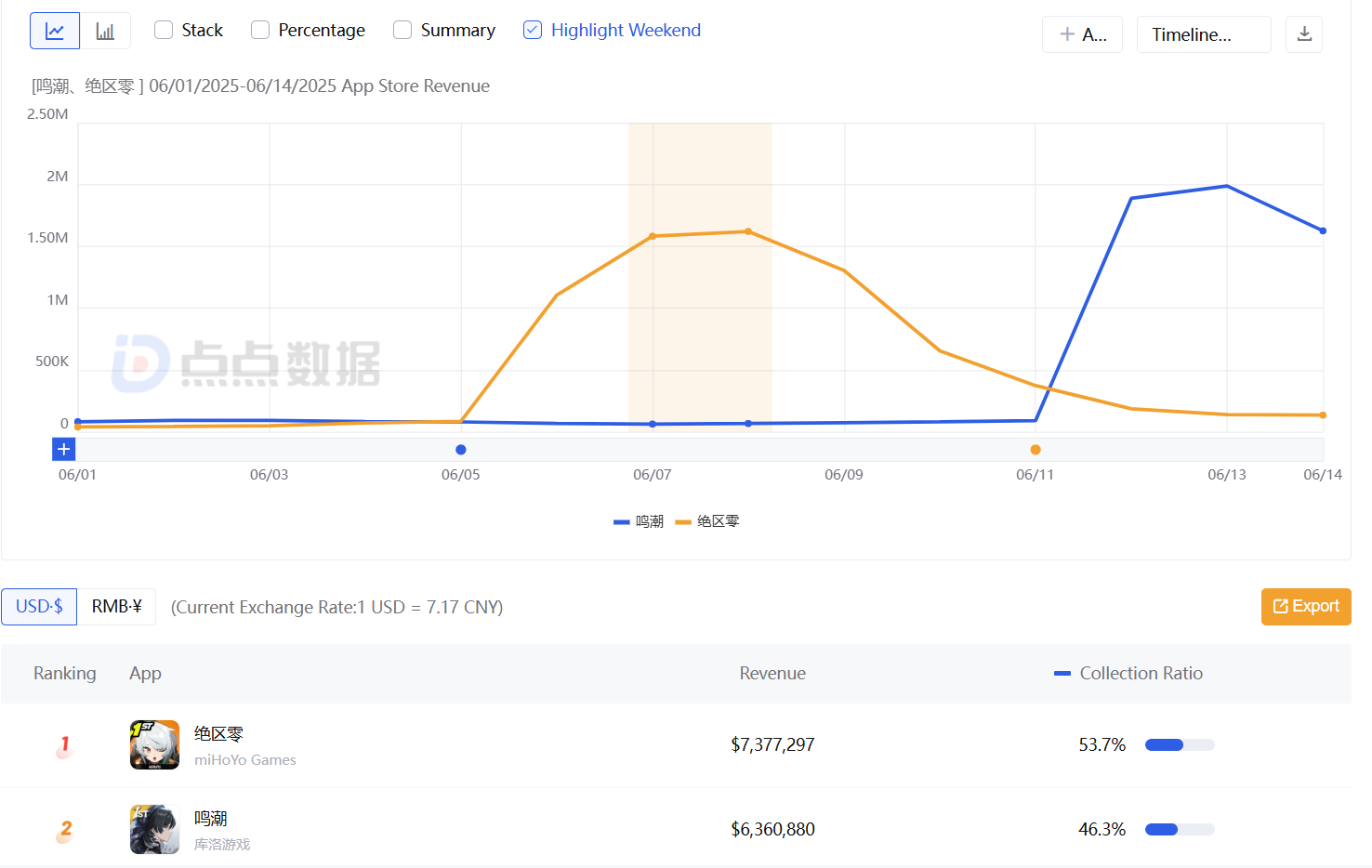Screen dimensions: 1372x868
Task: Click the blue plus timeline button
Action: [x=63, y=450]
